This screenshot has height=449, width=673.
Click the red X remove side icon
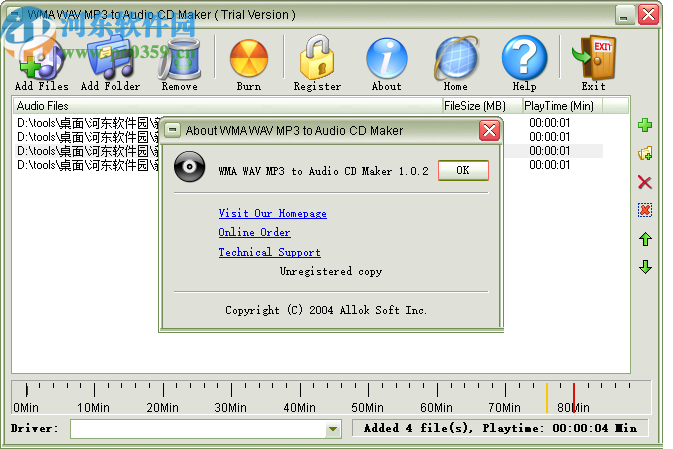(x=645, y=182)
